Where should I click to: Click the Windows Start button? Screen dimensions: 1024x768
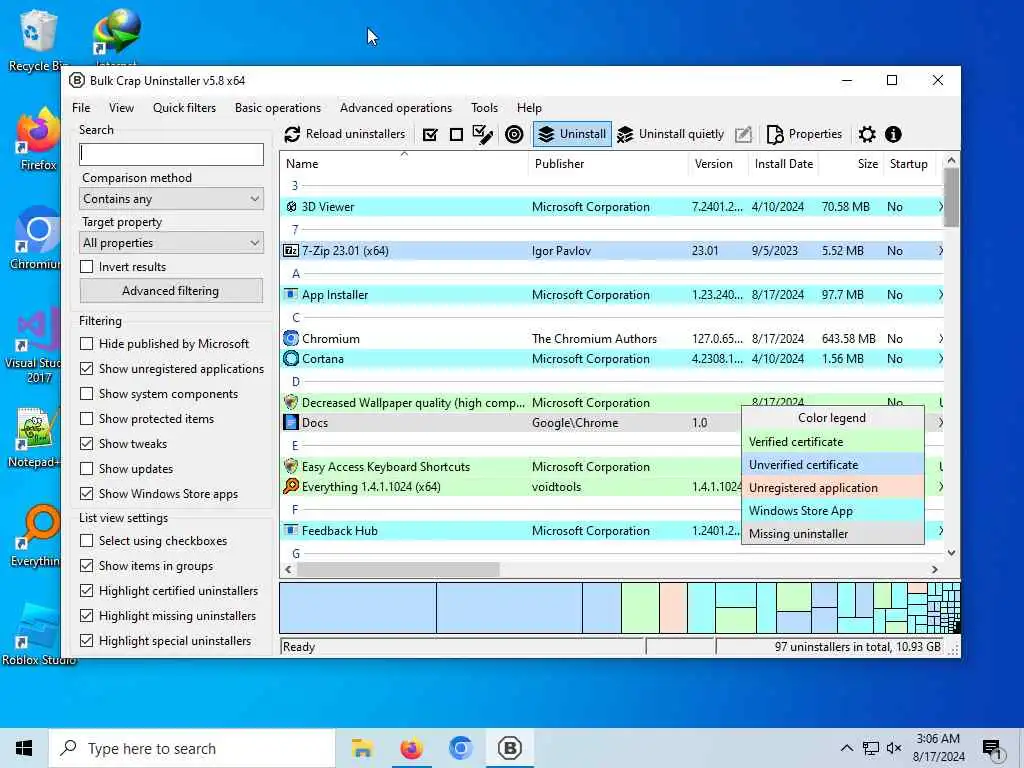coord(24,748)
